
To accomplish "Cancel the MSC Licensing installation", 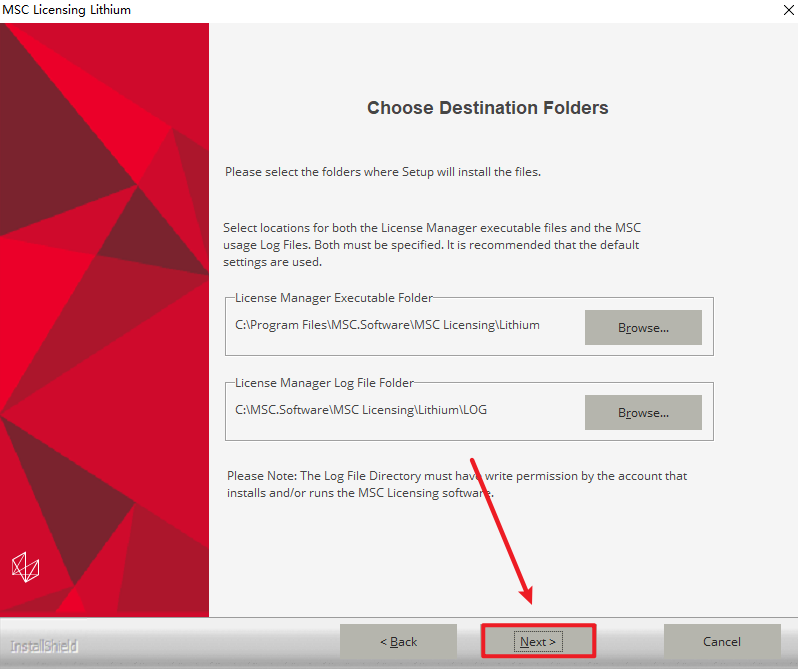I will pos(722,641).
